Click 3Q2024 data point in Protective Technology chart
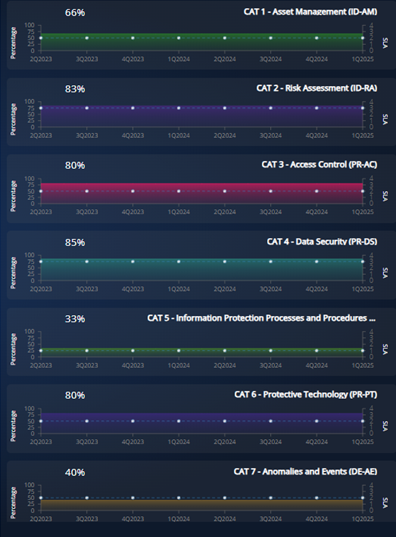 [x=271, y=421]
